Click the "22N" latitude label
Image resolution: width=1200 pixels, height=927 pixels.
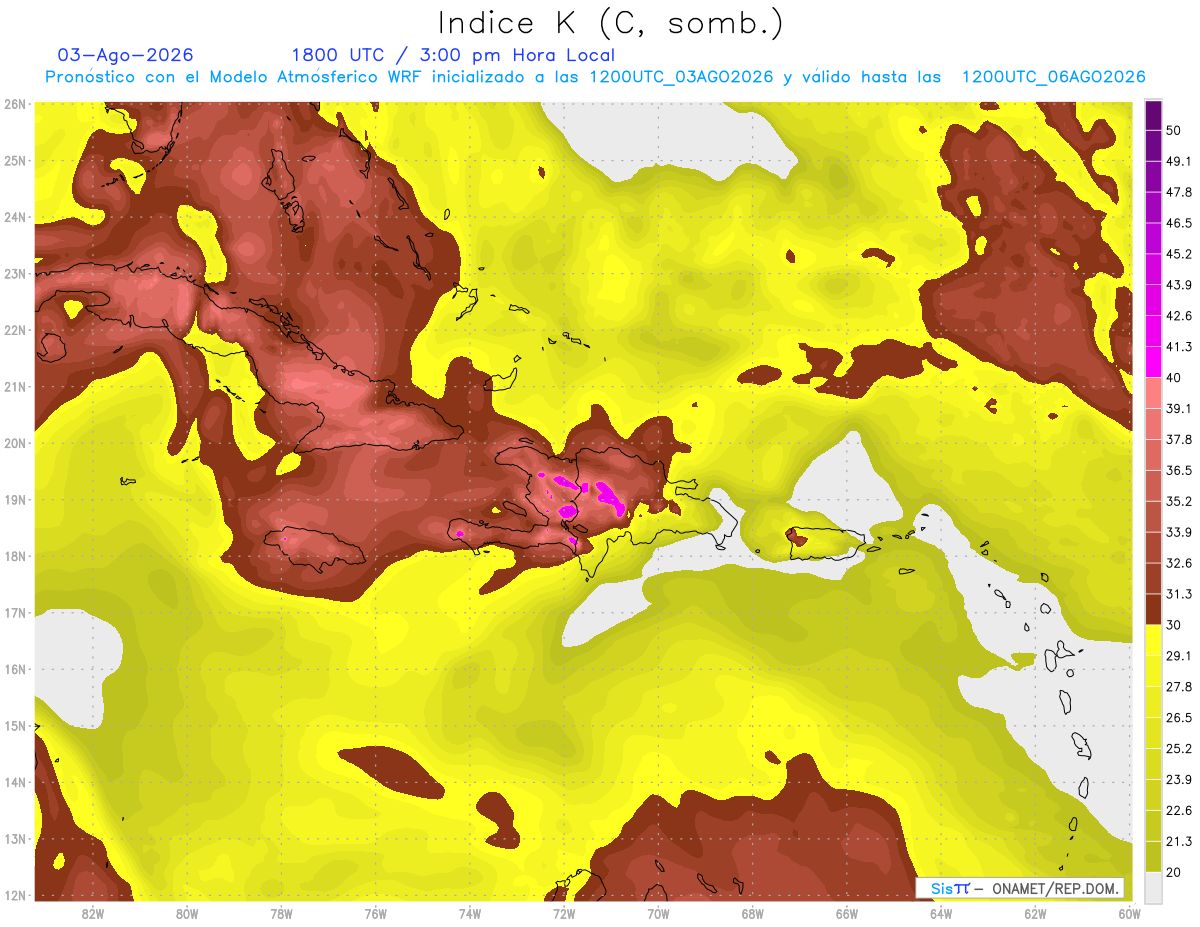(14, 330)
